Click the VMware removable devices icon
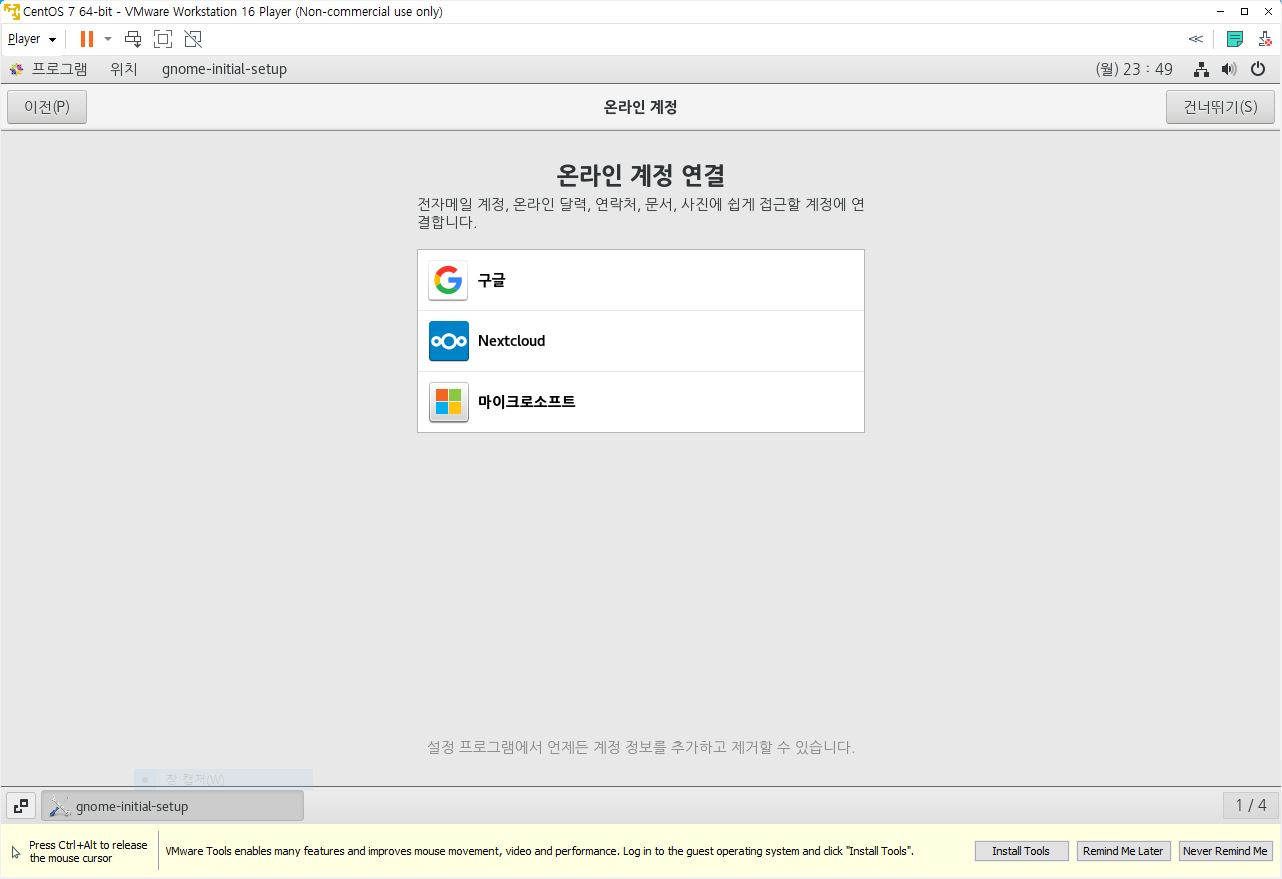 (1264, 39)
